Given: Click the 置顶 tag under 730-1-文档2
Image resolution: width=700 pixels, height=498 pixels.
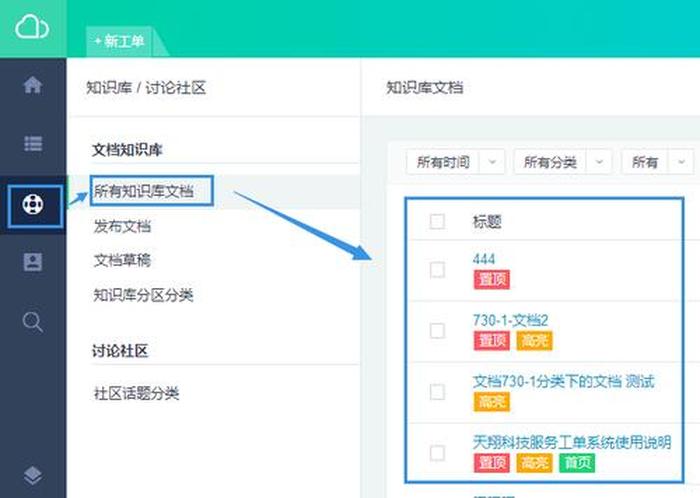Looking at the screenshot, I should (x=492, y=341).
